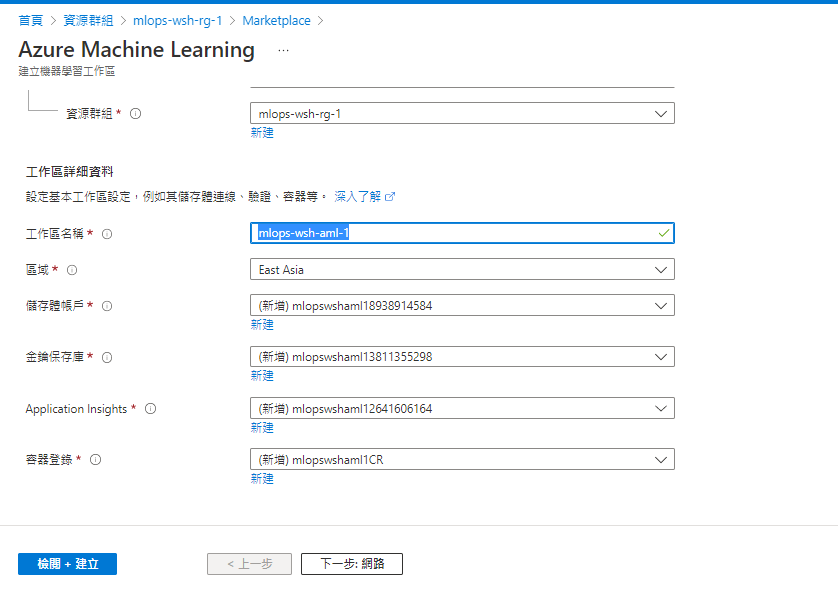Open the 儲存體帳戶 dropdown

462,305
